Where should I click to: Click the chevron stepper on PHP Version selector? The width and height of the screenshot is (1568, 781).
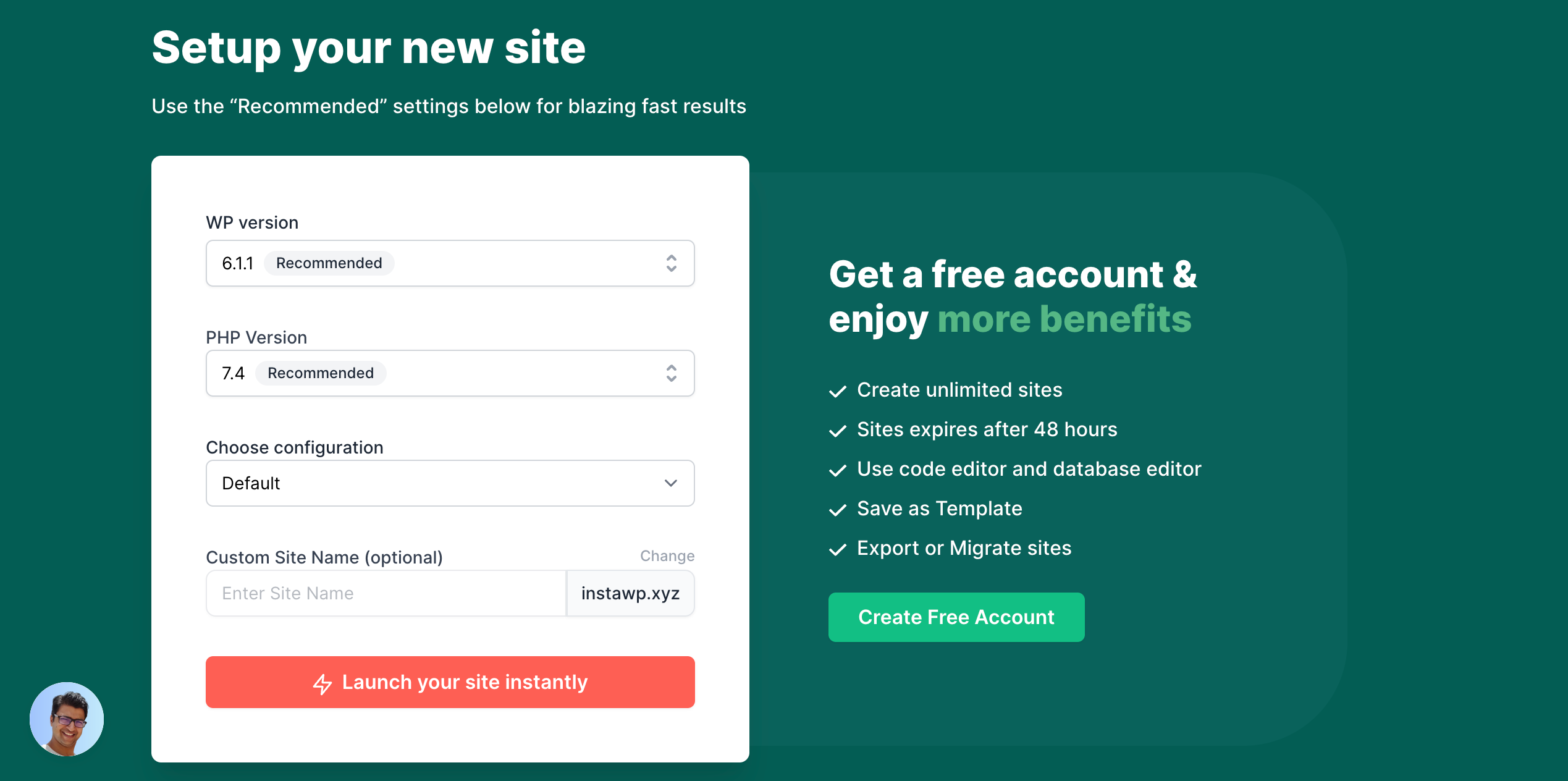click(671, 373)
